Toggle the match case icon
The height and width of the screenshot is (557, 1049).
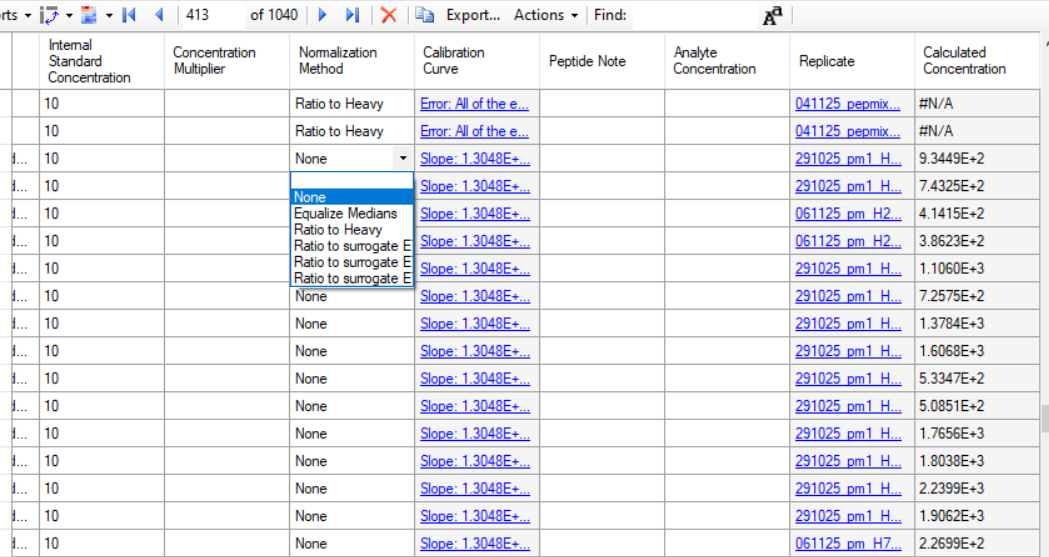(x=772, y=15)
